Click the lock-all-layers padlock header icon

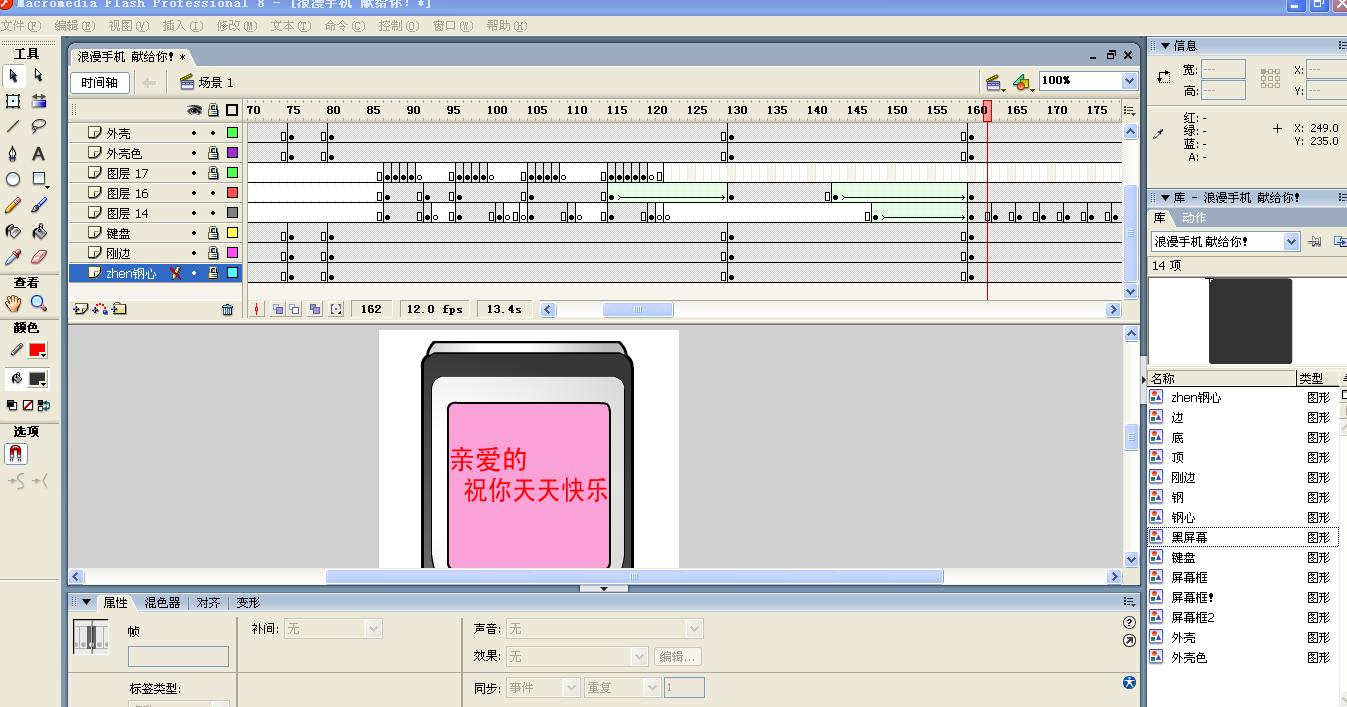pyautogui.click(x=213, y=110)
